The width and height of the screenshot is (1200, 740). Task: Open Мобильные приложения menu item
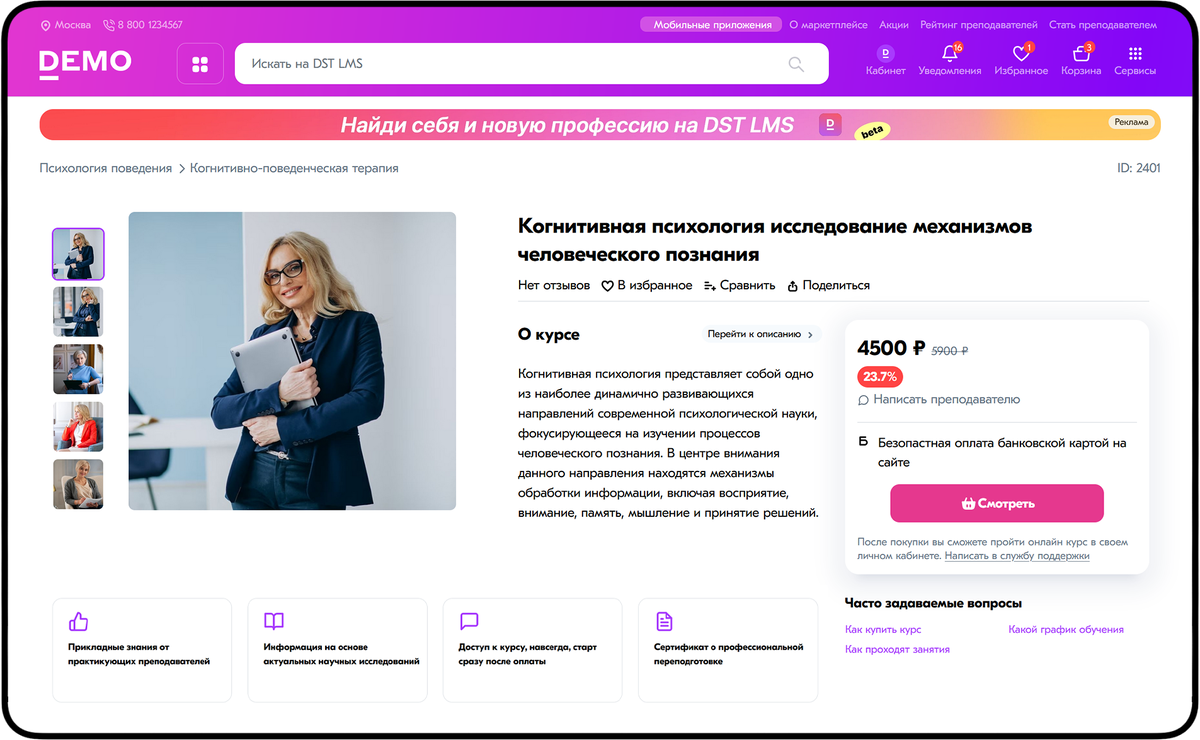[713, 25]
